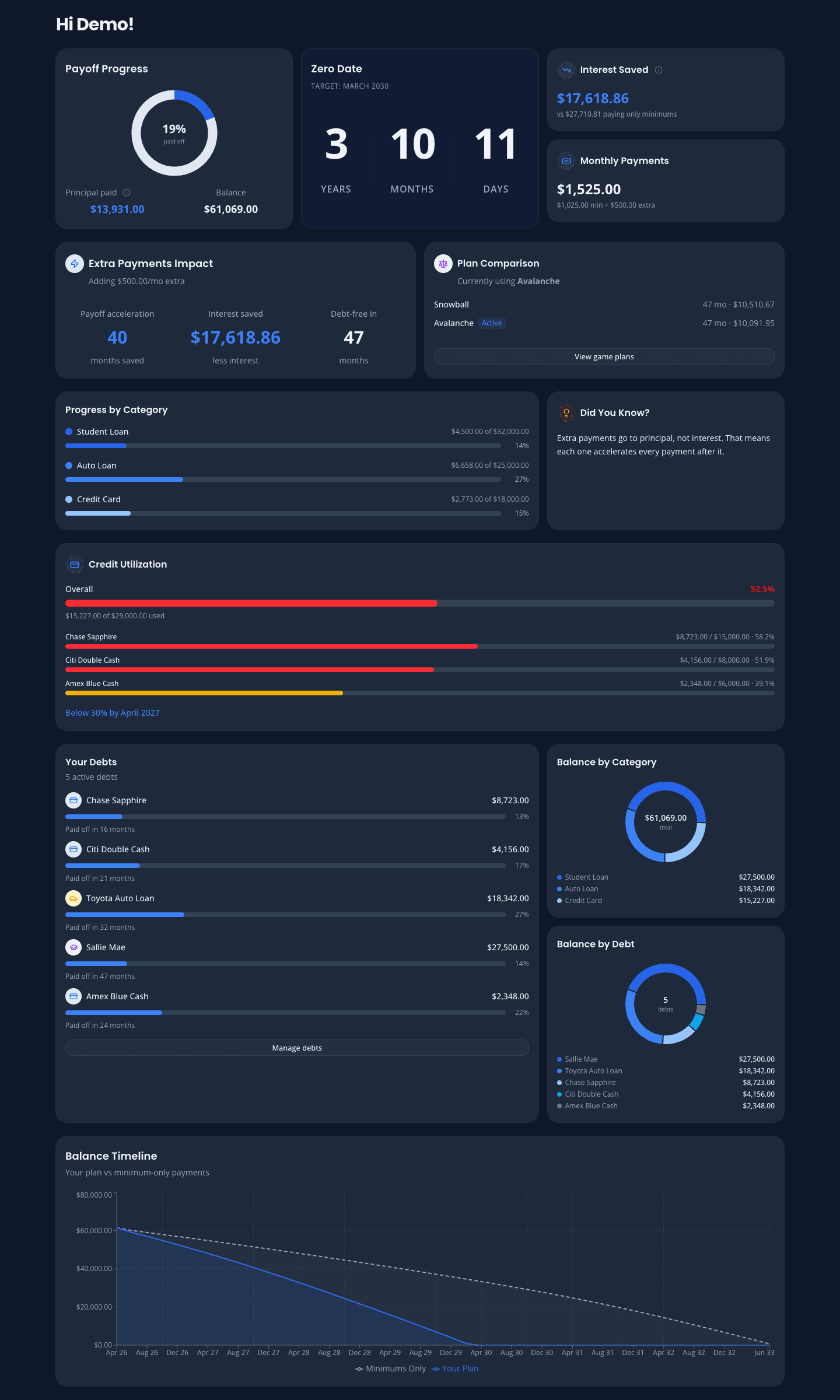Click the $1,525.00 monthly payment amount

point(589,190)
